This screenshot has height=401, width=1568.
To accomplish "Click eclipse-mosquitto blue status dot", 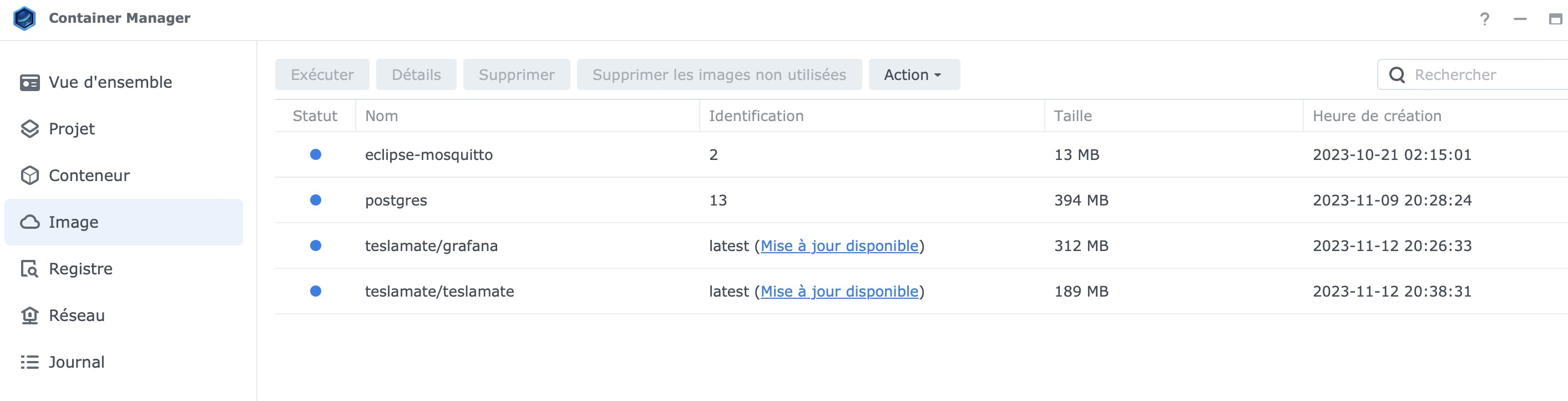I will (315, 155).
